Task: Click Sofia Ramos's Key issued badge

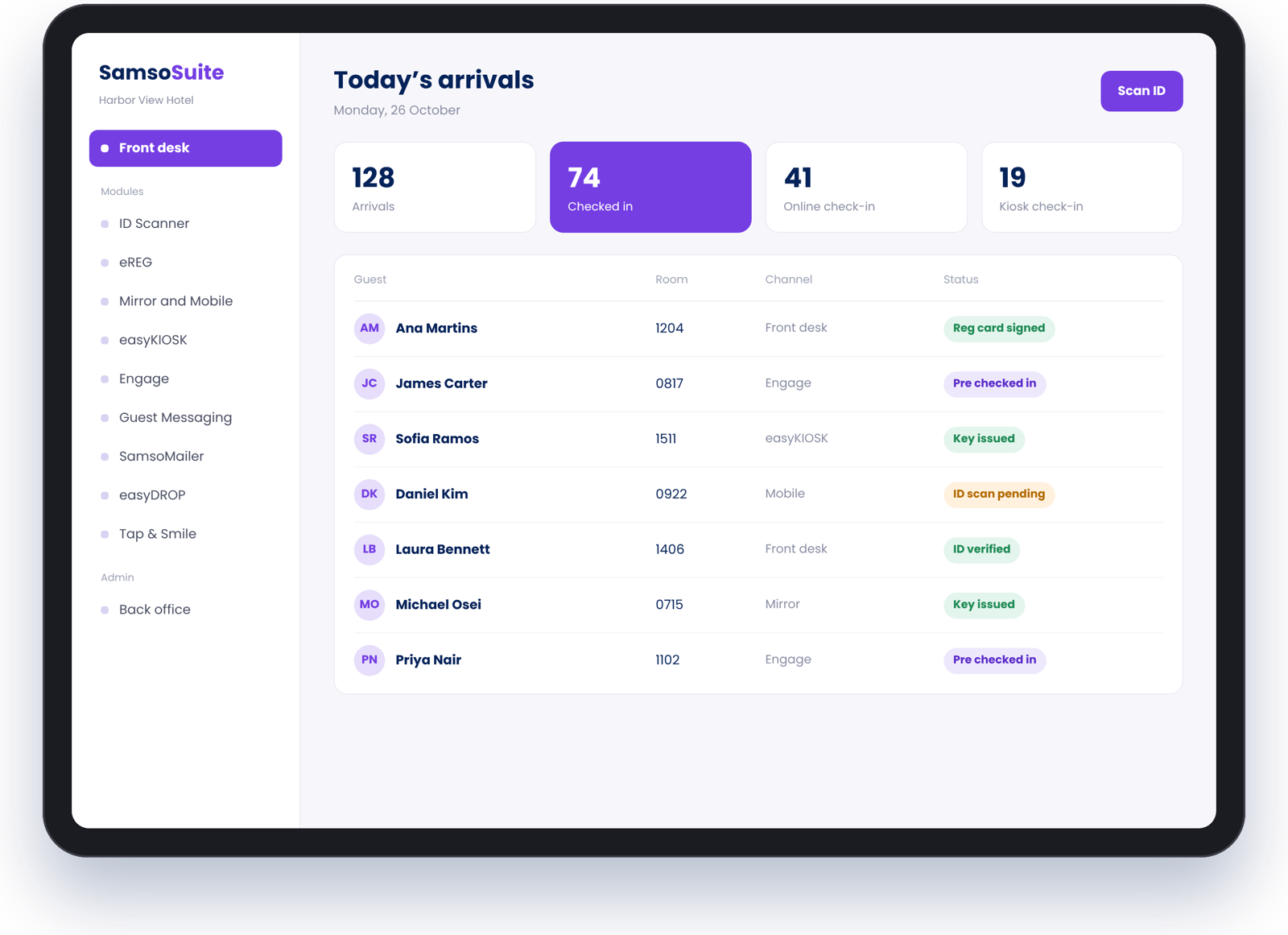Action: [x=984, y=439]
